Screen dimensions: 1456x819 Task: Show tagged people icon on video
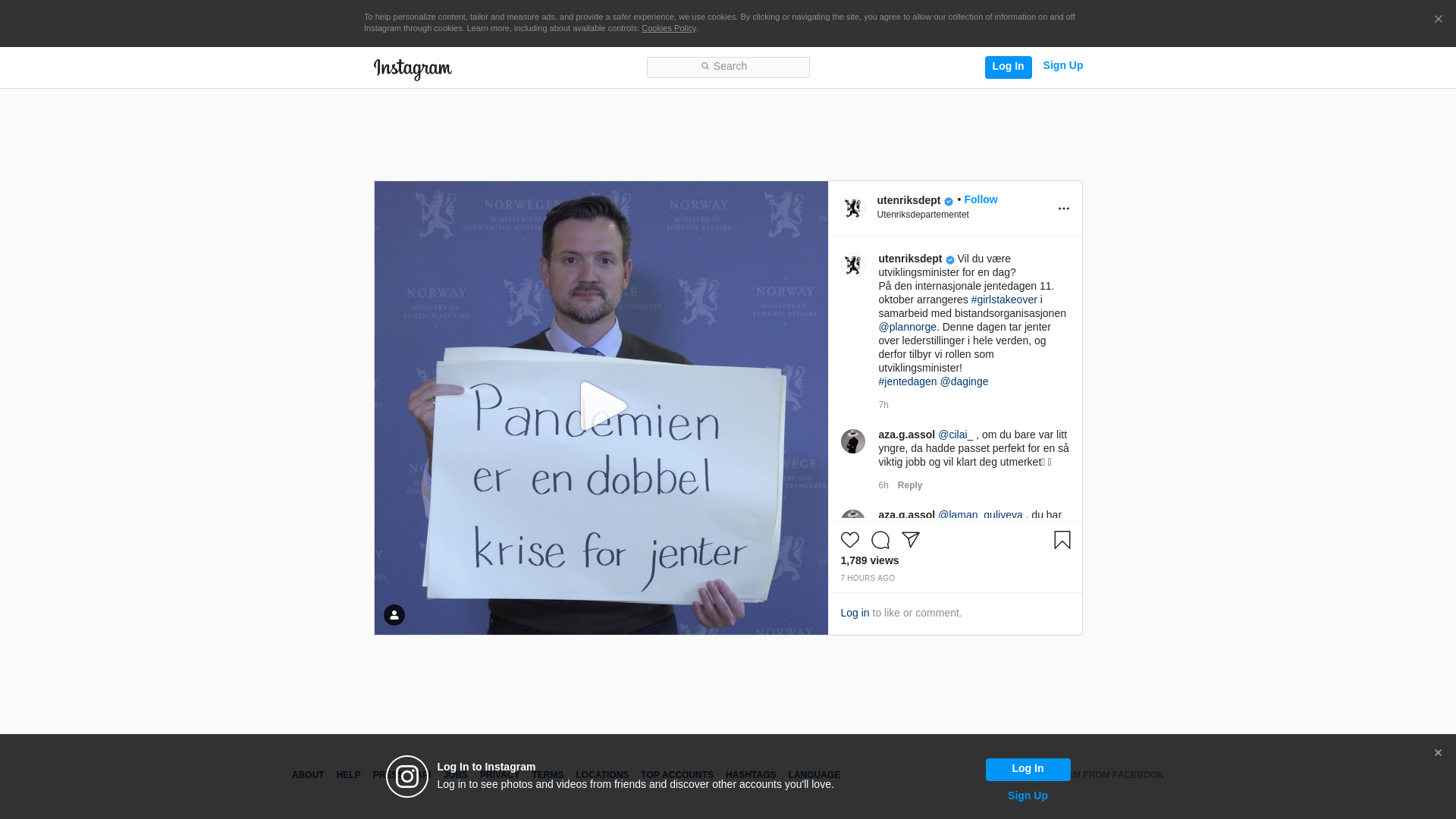click(x=394, y=615)
